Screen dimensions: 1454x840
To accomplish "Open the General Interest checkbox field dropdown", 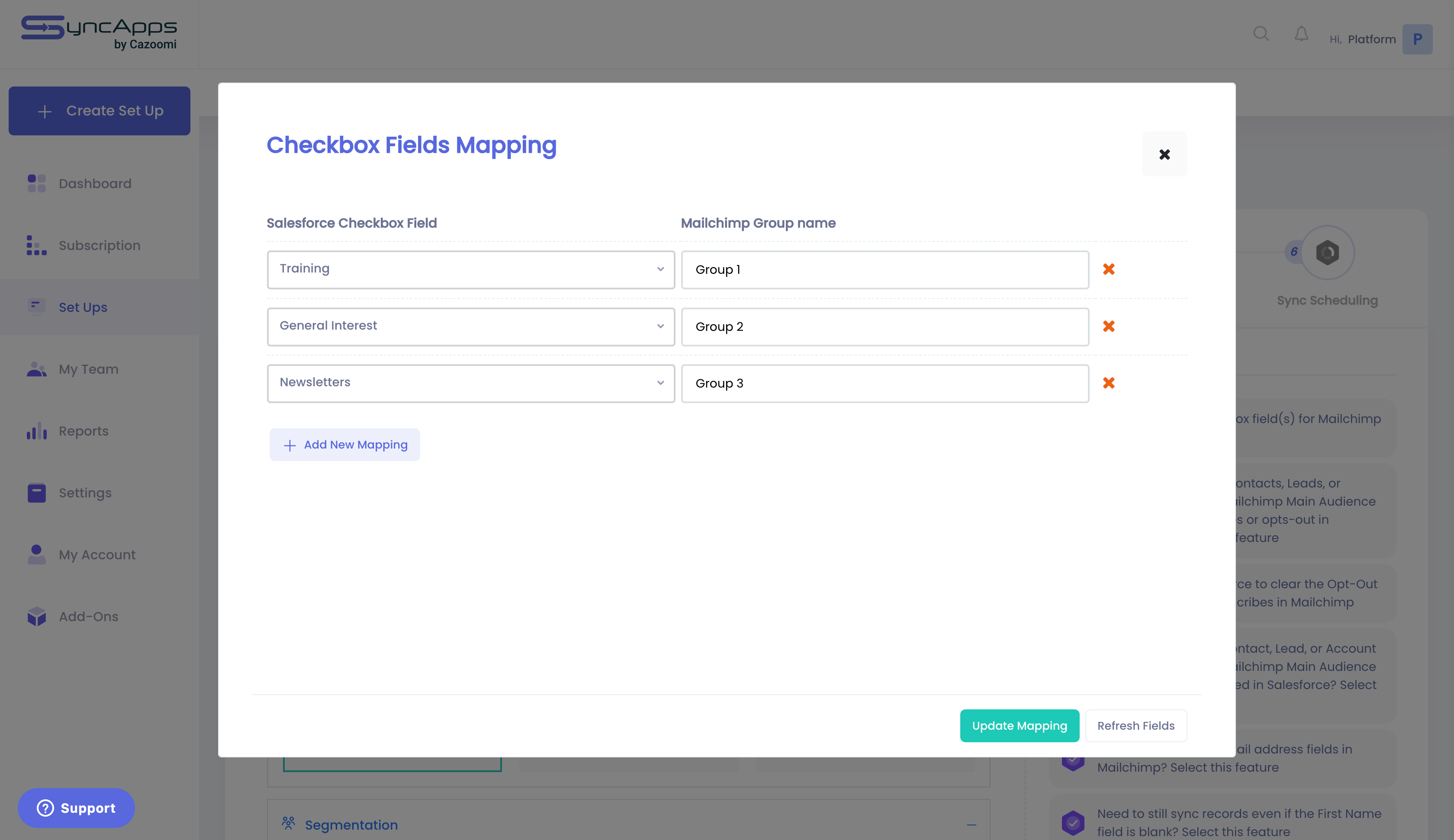I will pyautogui.click(x=471, y=327).
